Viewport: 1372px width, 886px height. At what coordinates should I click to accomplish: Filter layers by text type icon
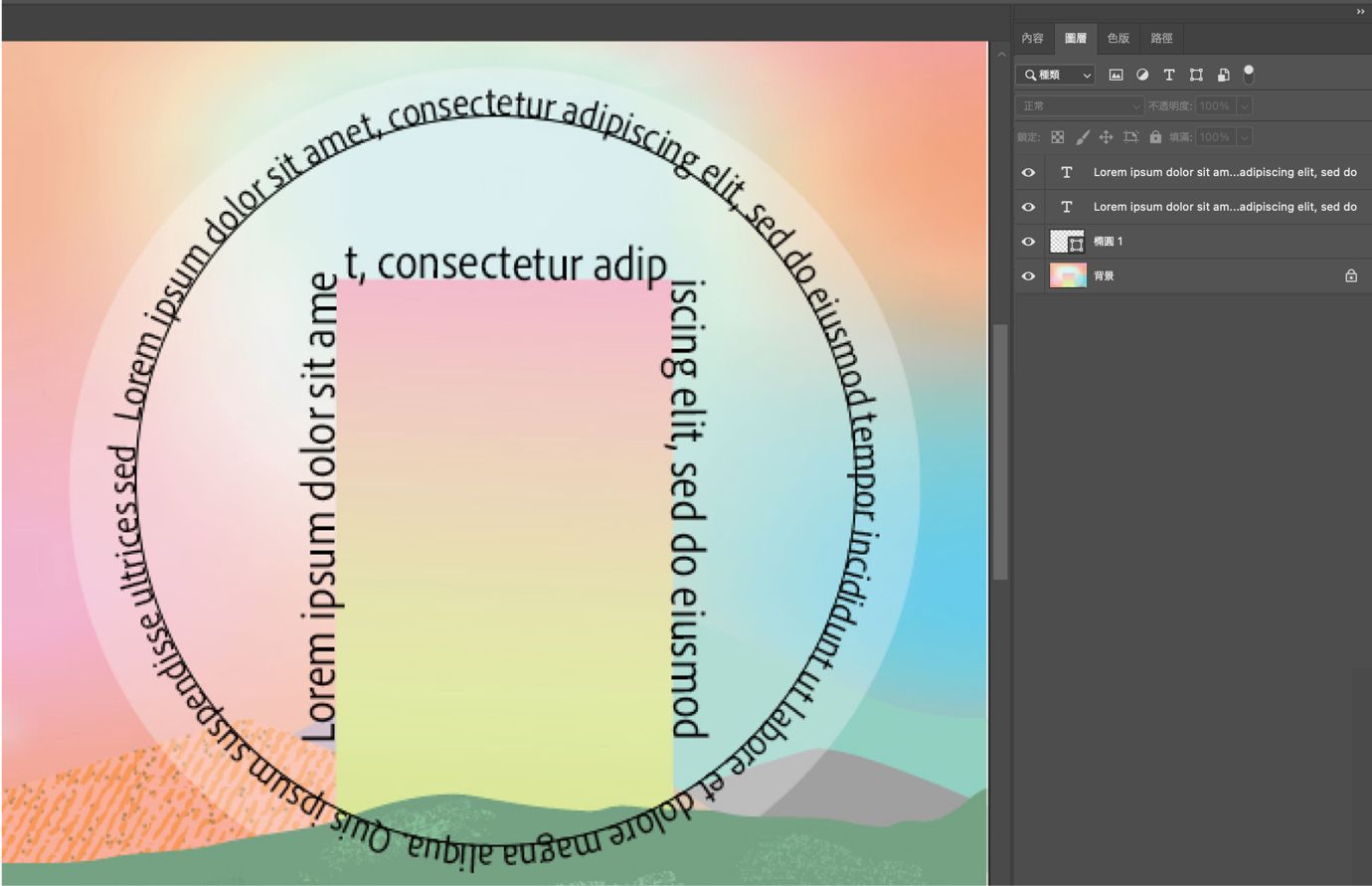(x=1169, y=75)
